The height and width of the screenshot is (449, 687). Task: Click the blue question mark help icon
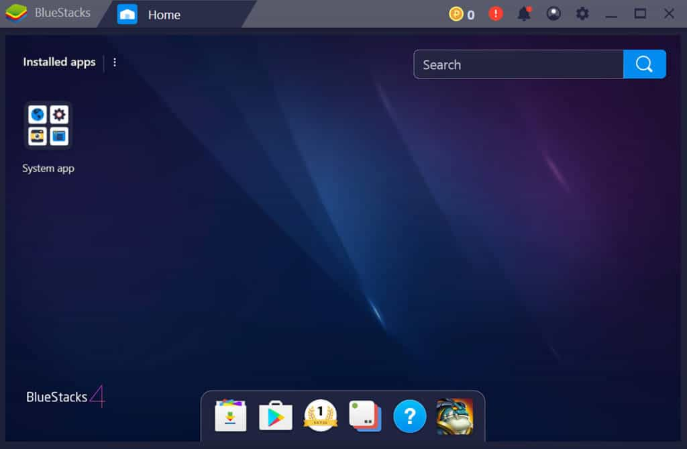(x=409, y=416)
